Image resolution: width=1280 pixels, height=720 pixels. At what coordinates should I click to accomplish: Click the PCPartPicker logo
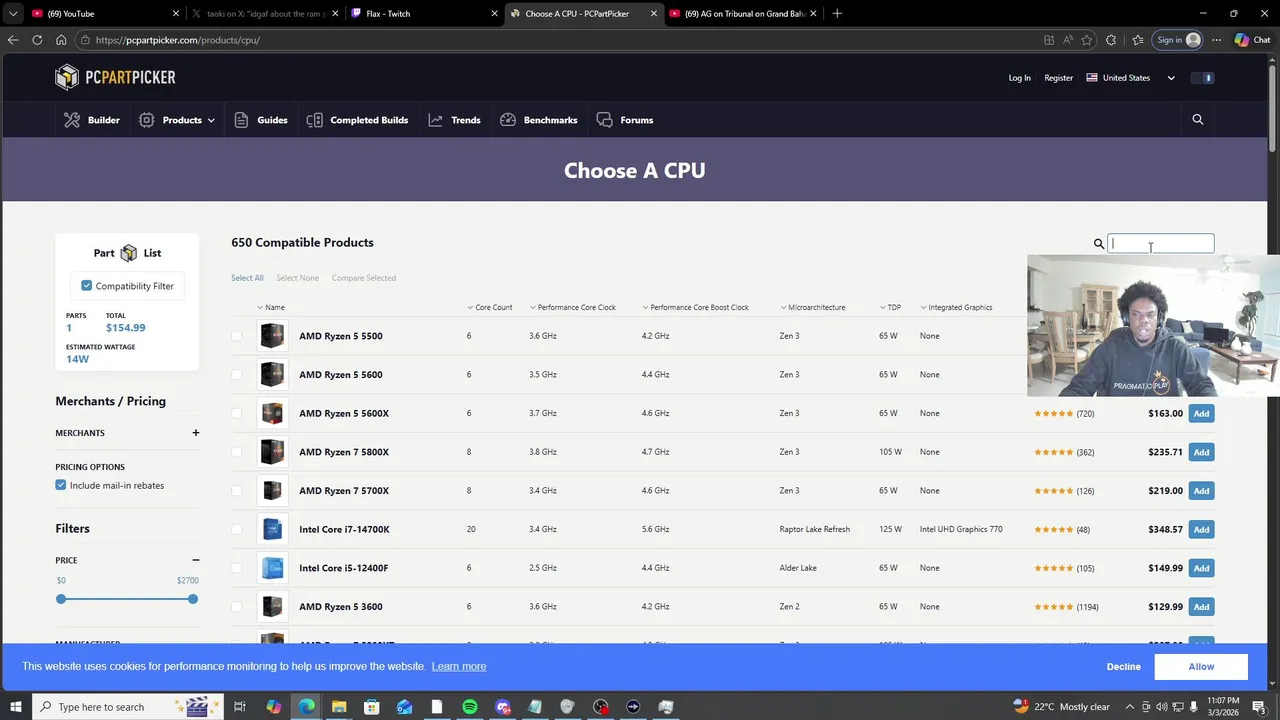coord(115,77)
